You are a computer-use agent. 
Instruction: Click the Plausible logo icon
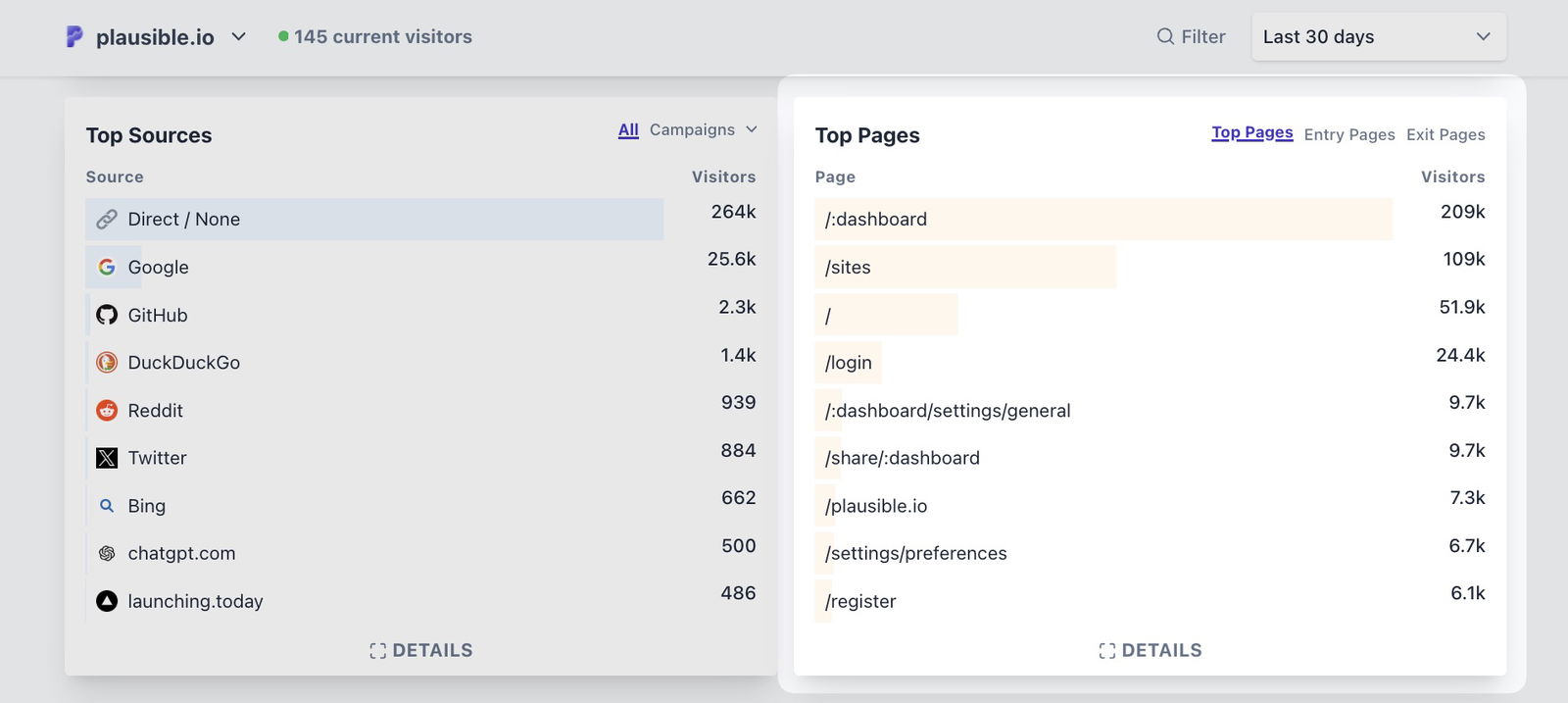point(74,36)
